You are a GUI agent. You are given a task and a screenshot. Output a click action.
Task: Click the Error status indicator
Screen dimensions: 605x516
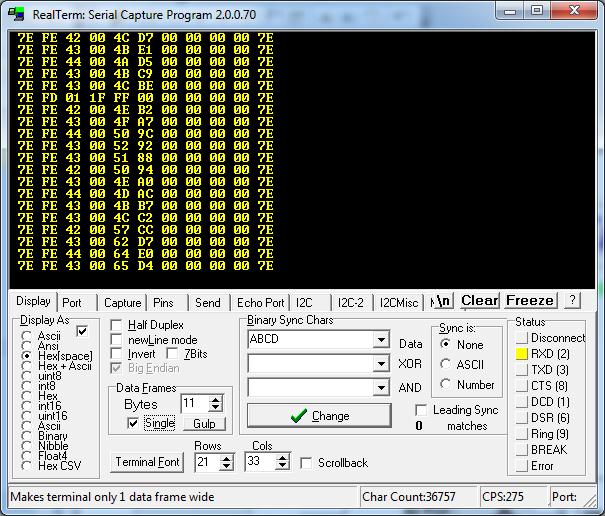(x=521, y=466)
